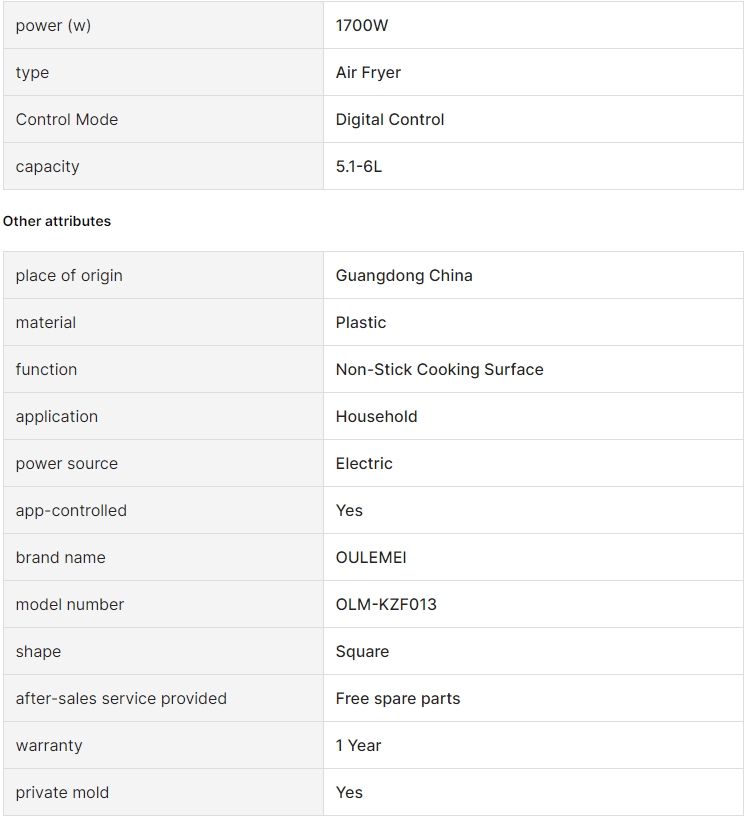Select Non-Stick Cooking Surface text
Image resolution: width=748 pixels, height=819 pixels.
click(x=439, y=370)
